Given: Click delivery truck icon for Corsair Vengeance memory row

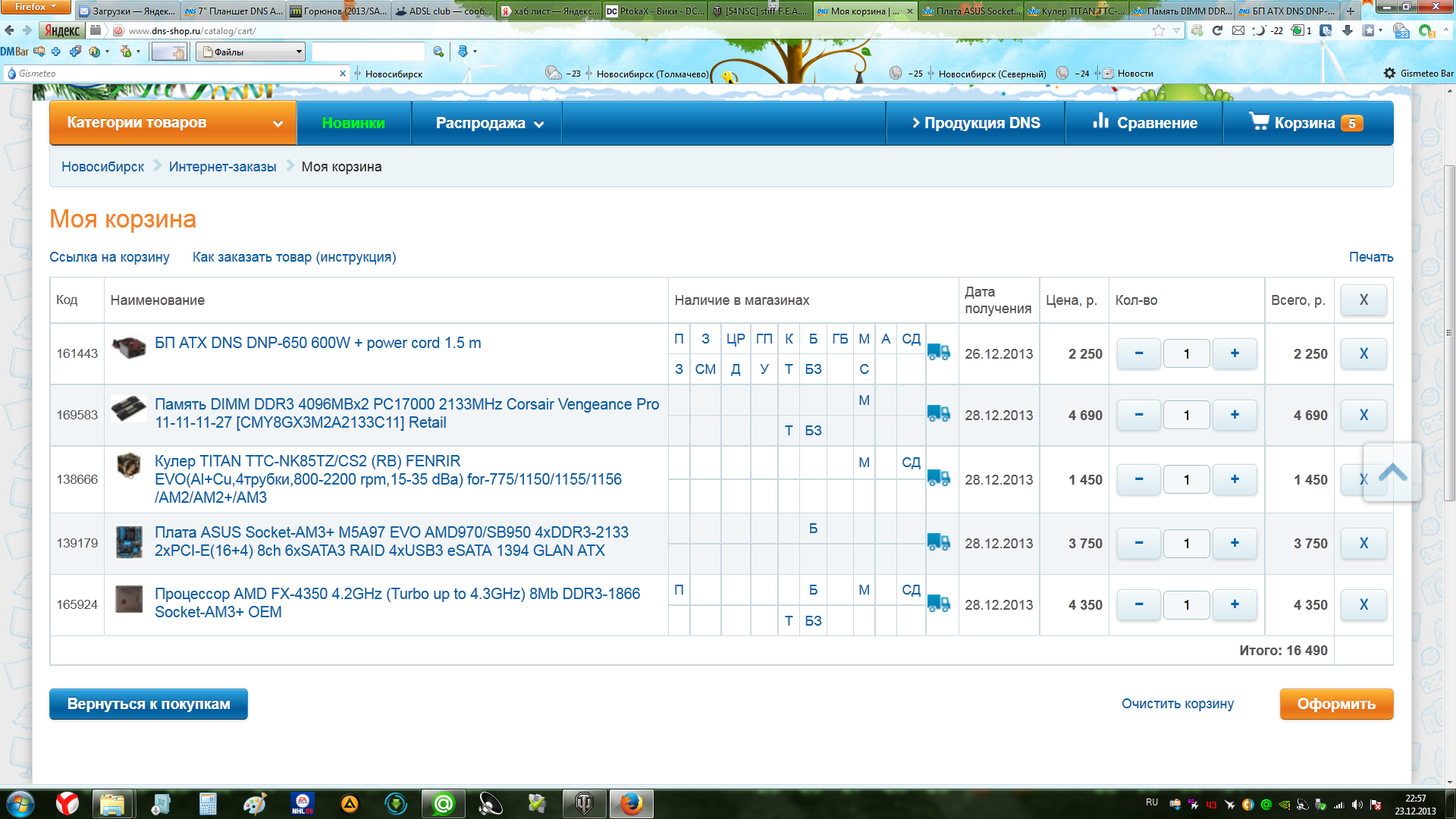Looking at the screenshot, I should 939,413.
